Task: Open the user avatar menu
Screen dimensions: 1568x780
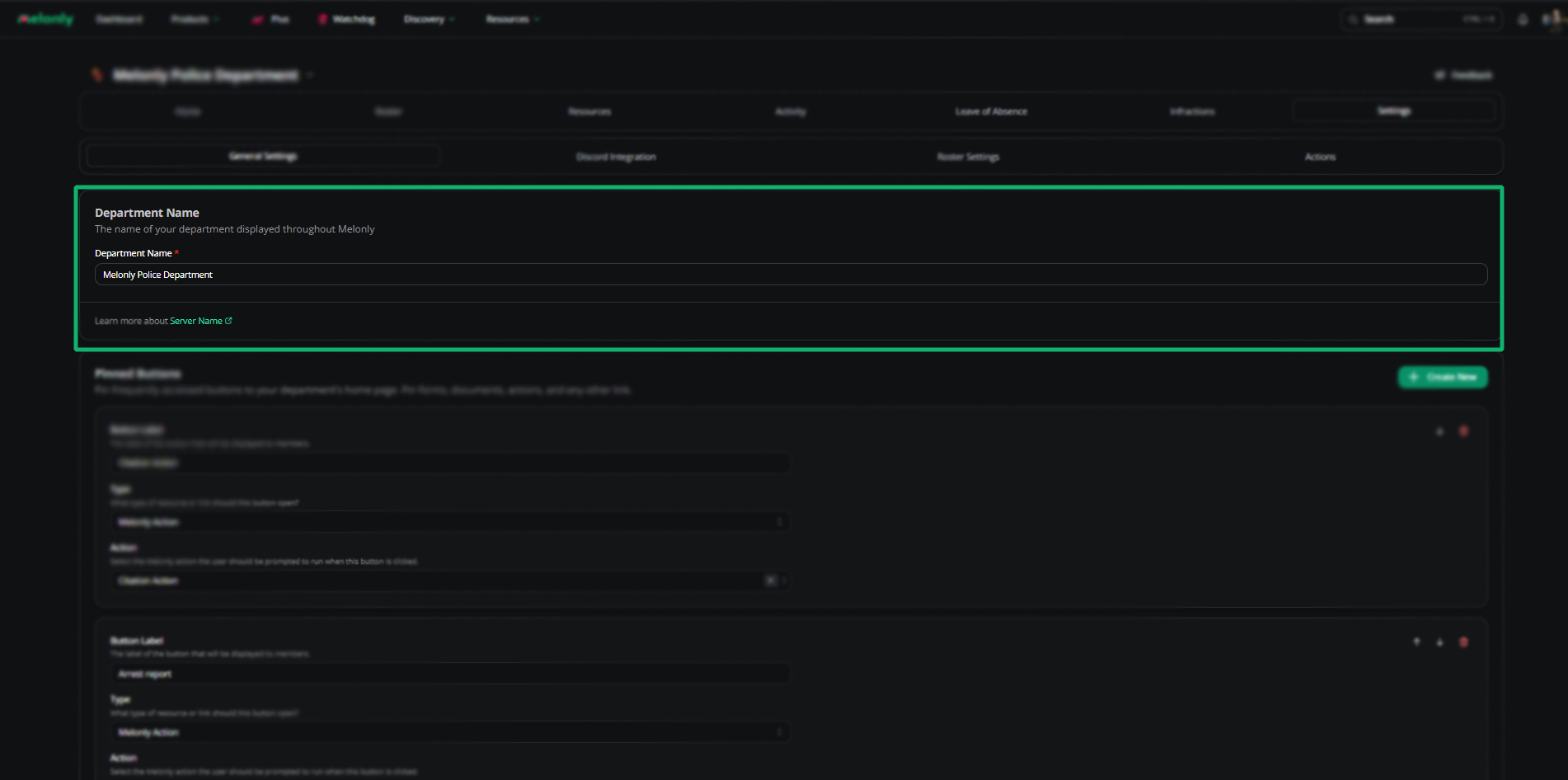Action: (1552, 19)
